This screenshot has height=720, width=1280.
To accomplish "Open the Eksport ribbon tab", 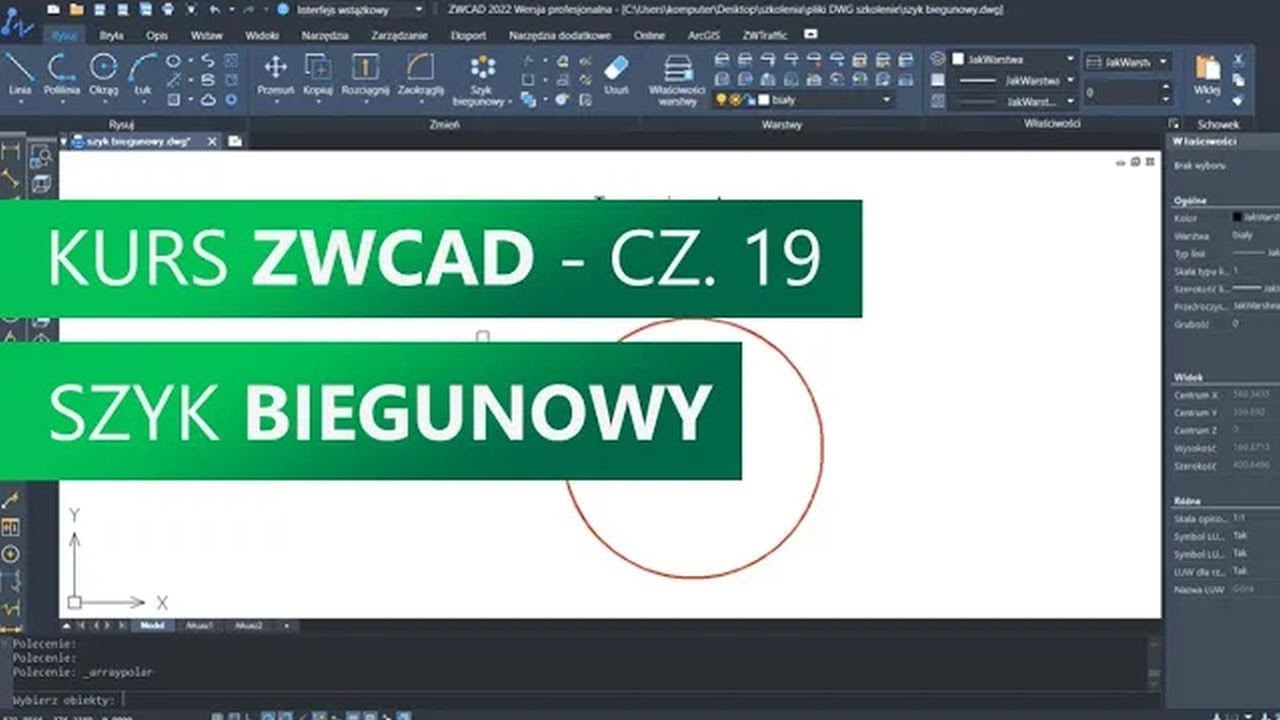I will (468, 35).
